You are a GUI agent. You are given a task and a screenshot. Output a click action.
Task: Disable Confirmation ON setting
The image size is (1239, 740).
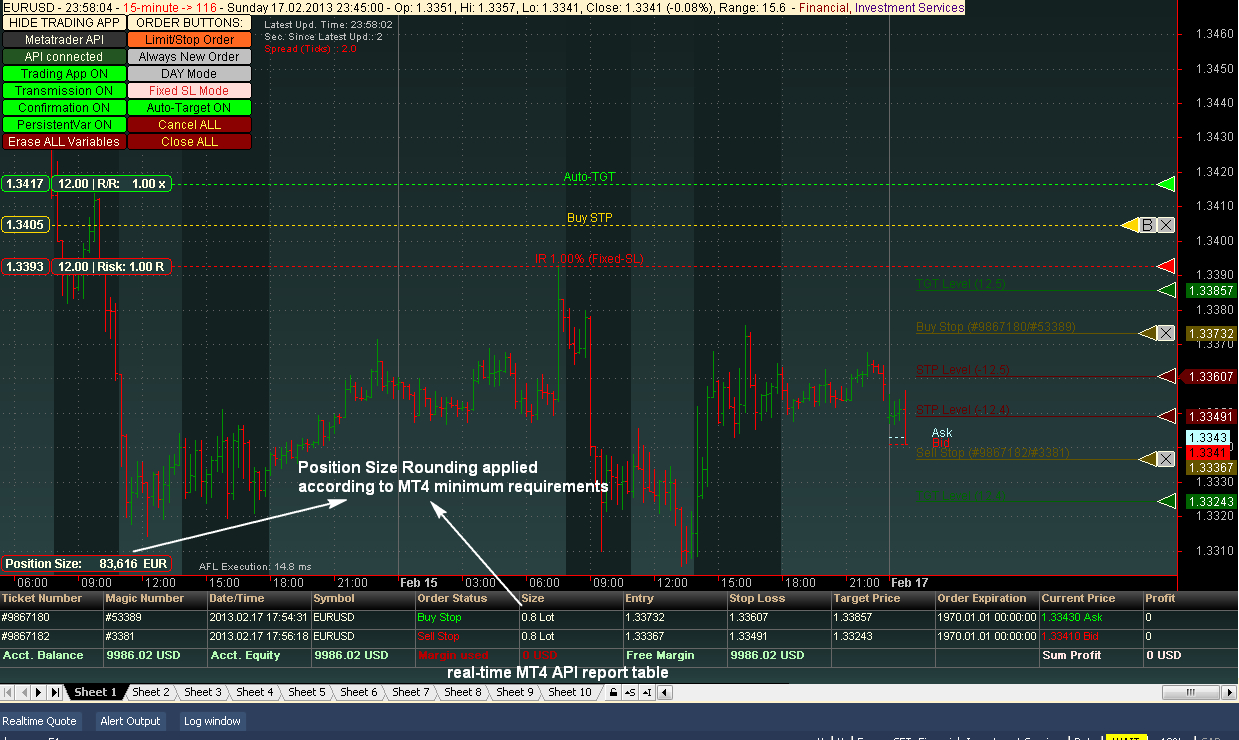point(64,108)
